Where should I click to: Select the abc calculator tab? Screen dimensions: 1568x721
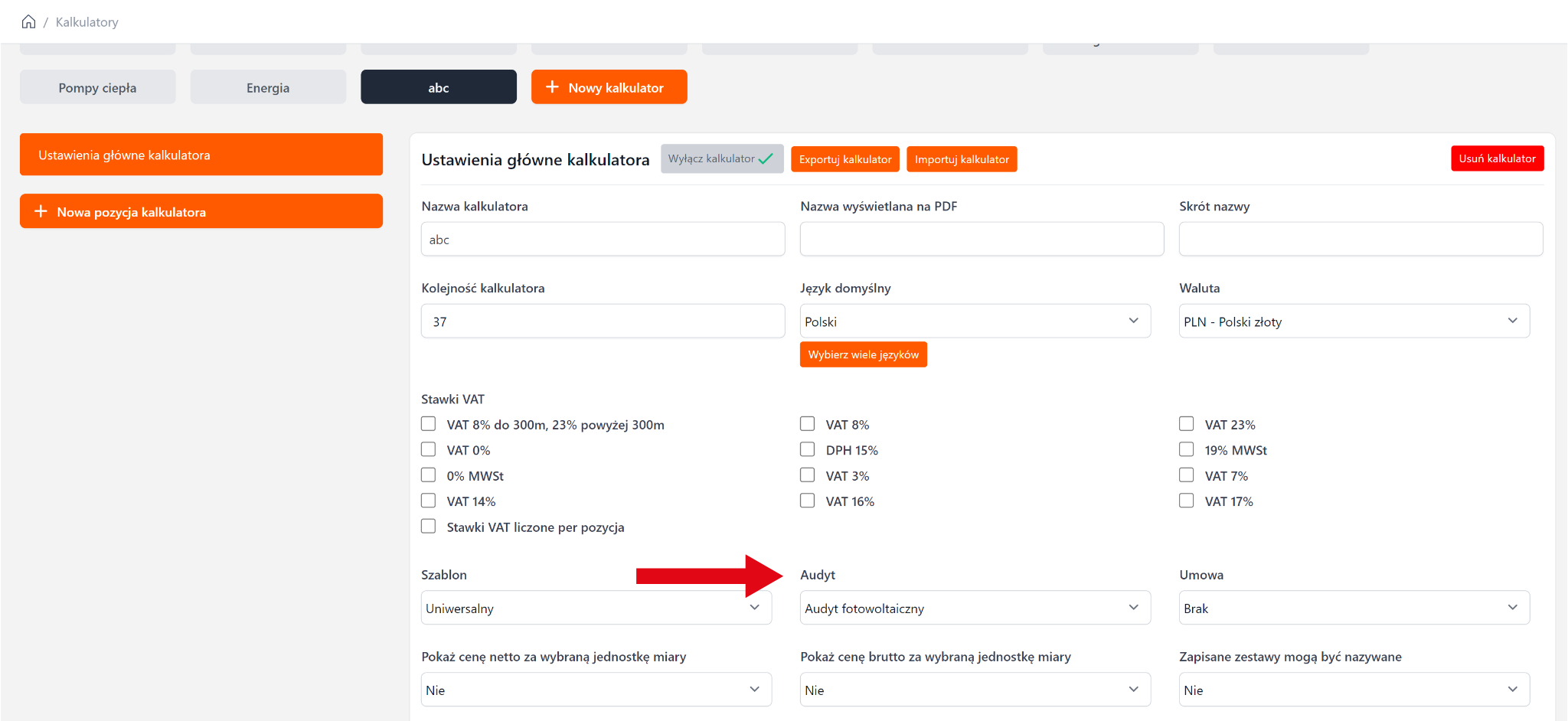click(x=438, y=87)
